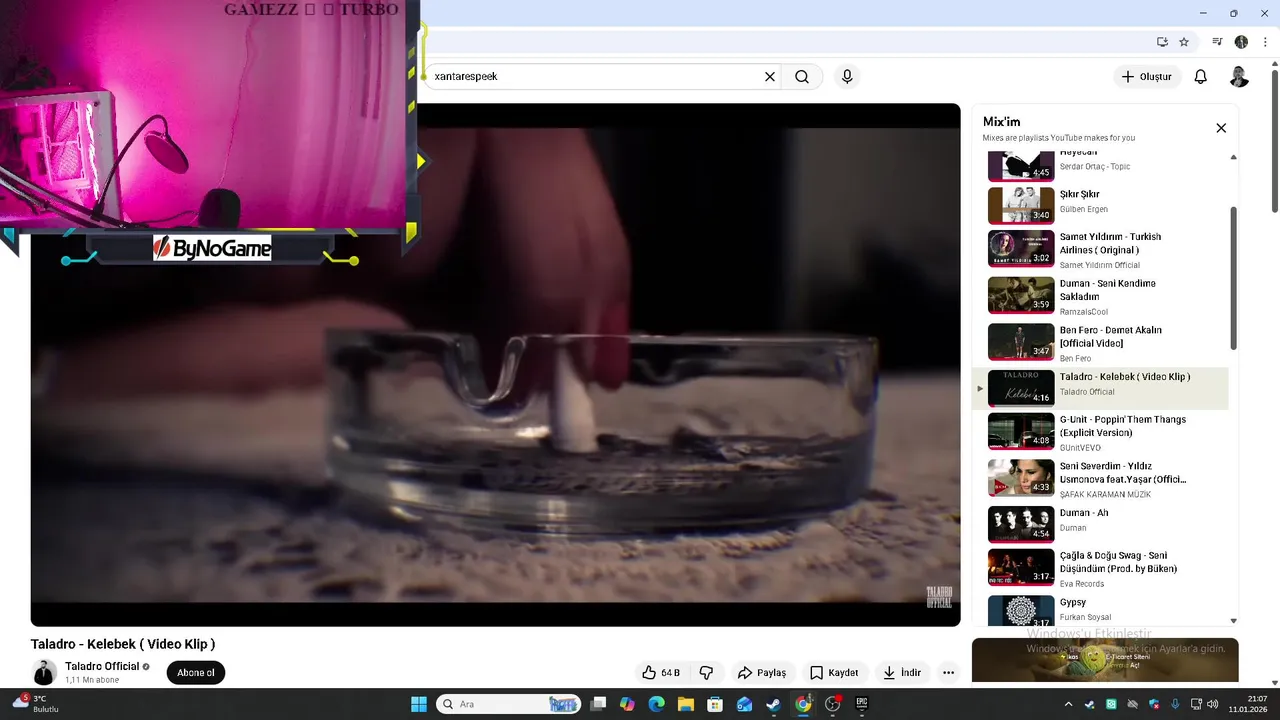This screenshot has height=720, width=1280.
Task: Click the Oluştur create button
Action: (1146, 77)
